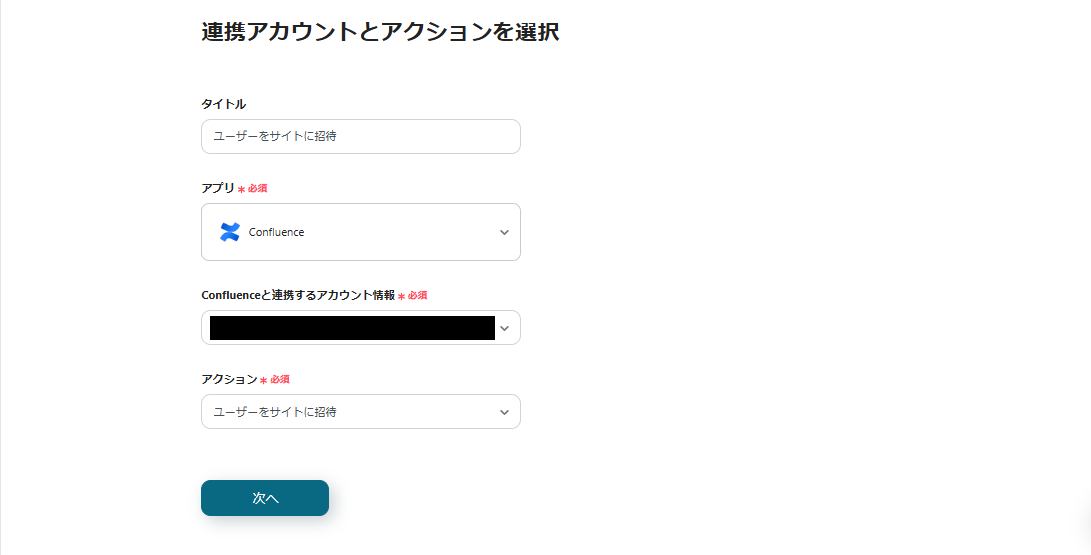Image resolution: width=1091 pixels, height=555 pixels.
Task: Click the red asterisk after アカウント情報 label
Action: [x=401, y=296]
